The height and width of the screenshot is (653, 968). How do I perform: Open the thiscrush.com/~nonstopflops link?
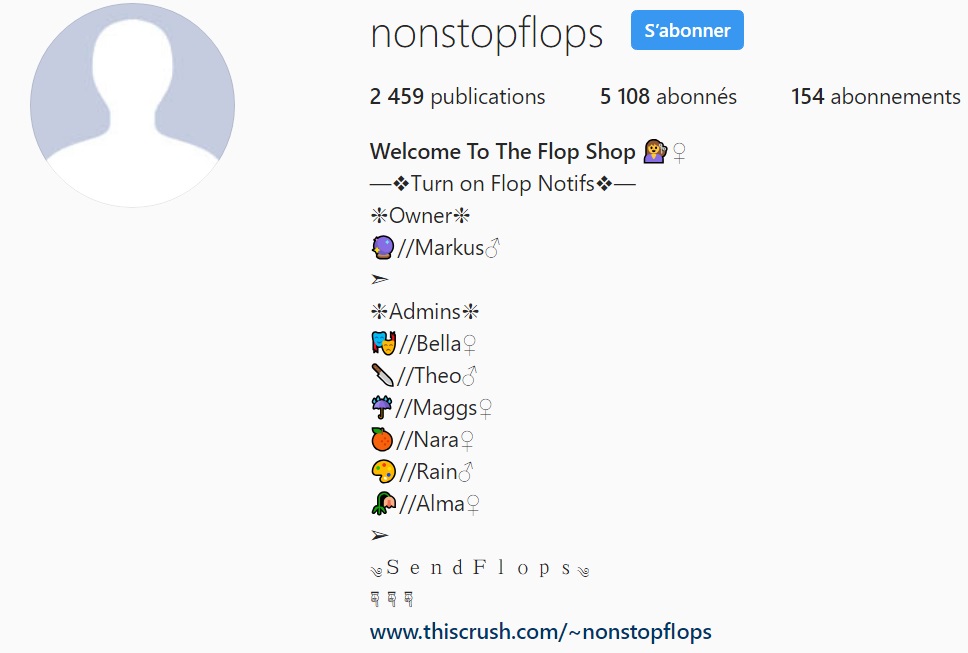tap(541, 632)
